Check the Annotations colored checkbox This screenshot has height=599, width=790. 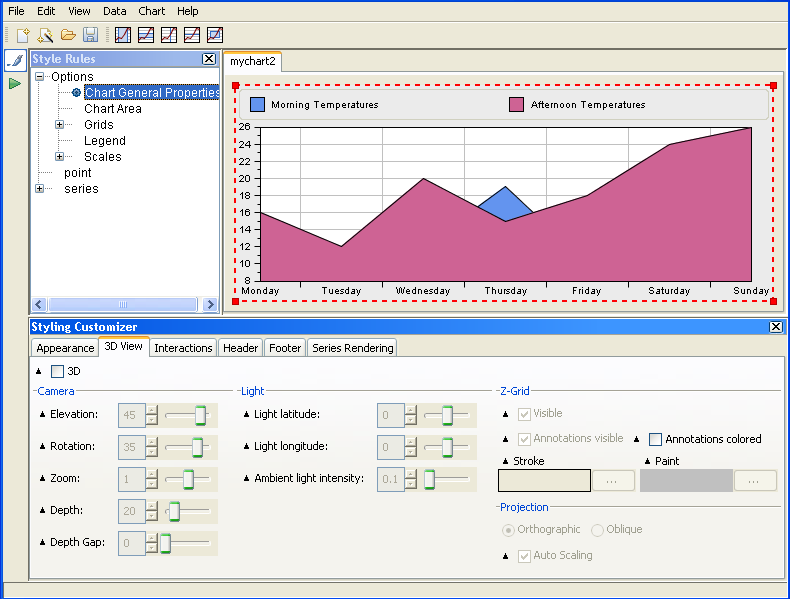[655, 439]
